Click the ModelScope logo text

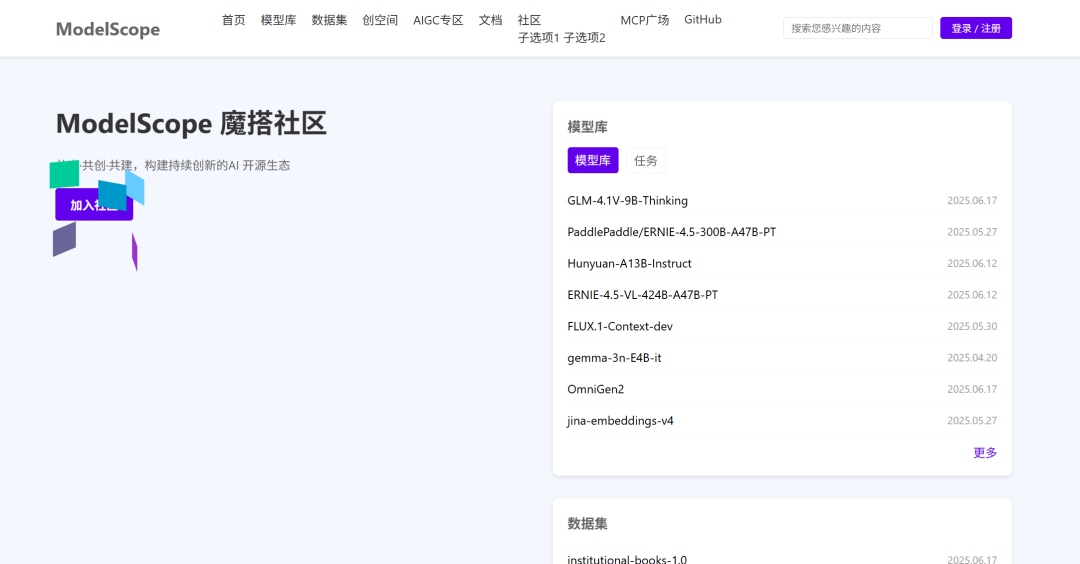[x=107, y=29]
